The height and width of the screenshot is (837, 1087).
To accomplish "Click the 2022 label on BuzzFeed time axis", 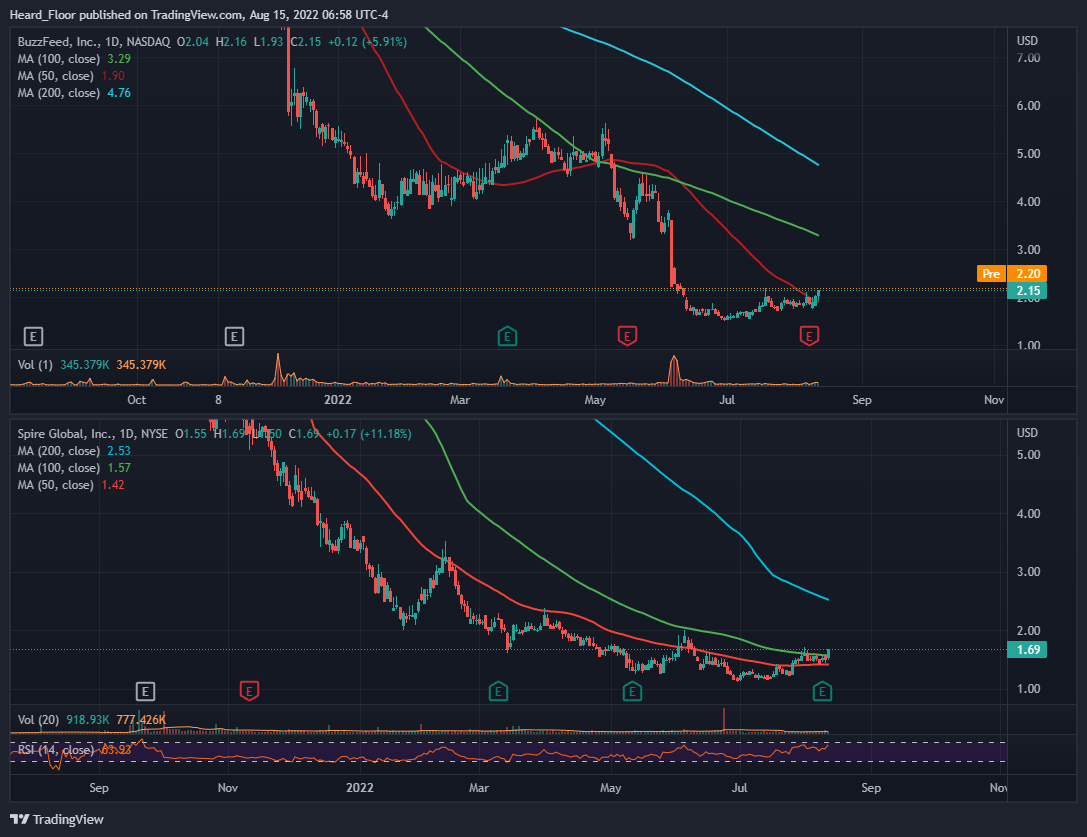I will (x=338, y=400).
